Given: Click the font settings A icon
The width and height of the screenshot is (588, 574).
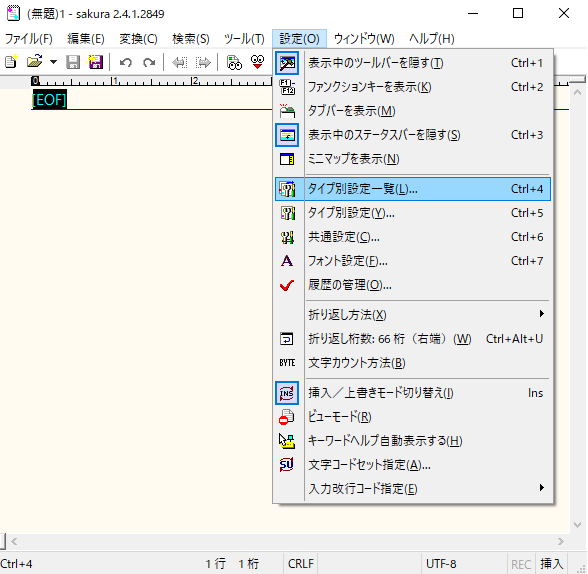Looking at the screenshot, I should click(287, 261).
